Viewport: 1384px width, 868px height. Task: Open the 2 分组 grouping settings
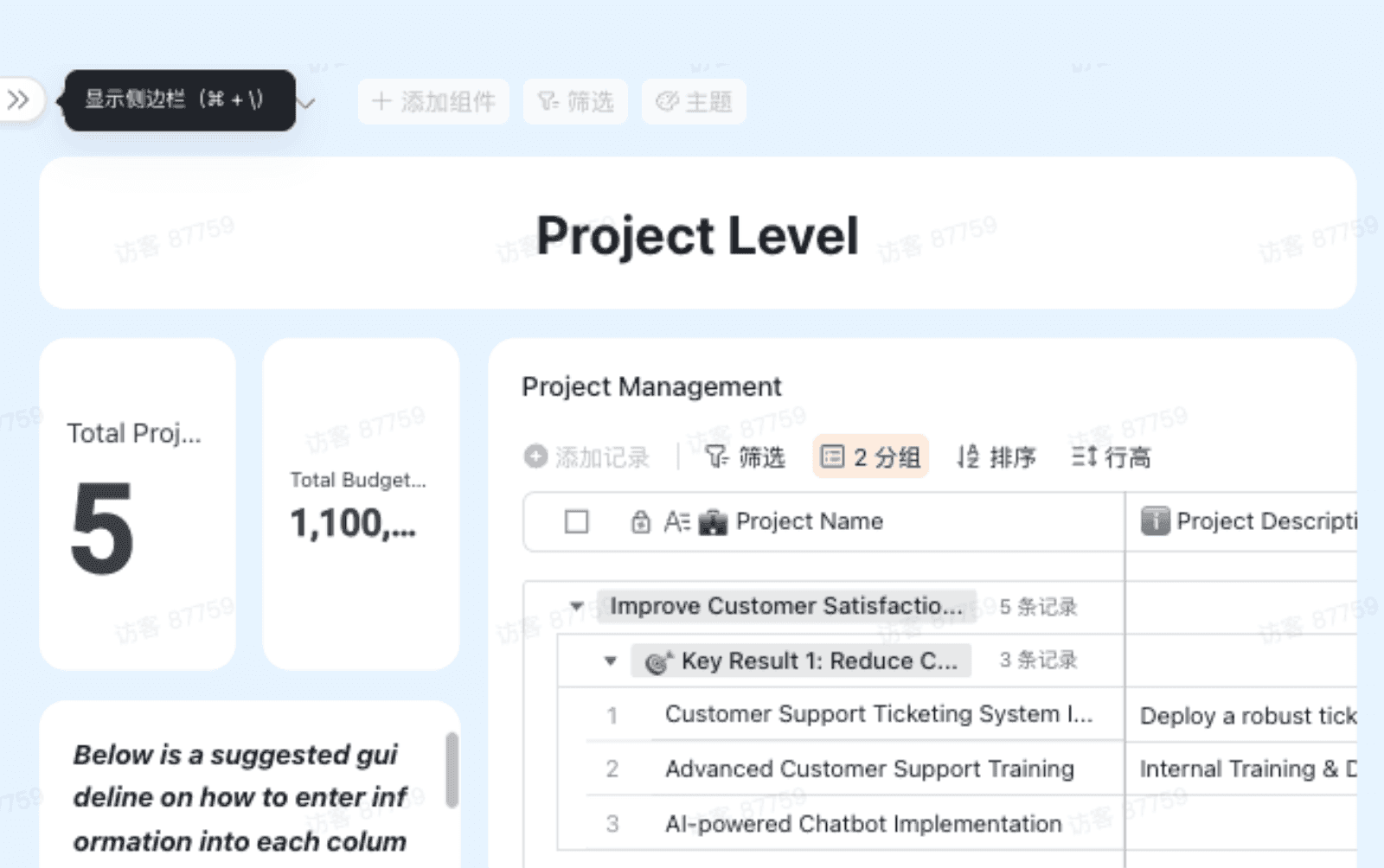(869, 456)
